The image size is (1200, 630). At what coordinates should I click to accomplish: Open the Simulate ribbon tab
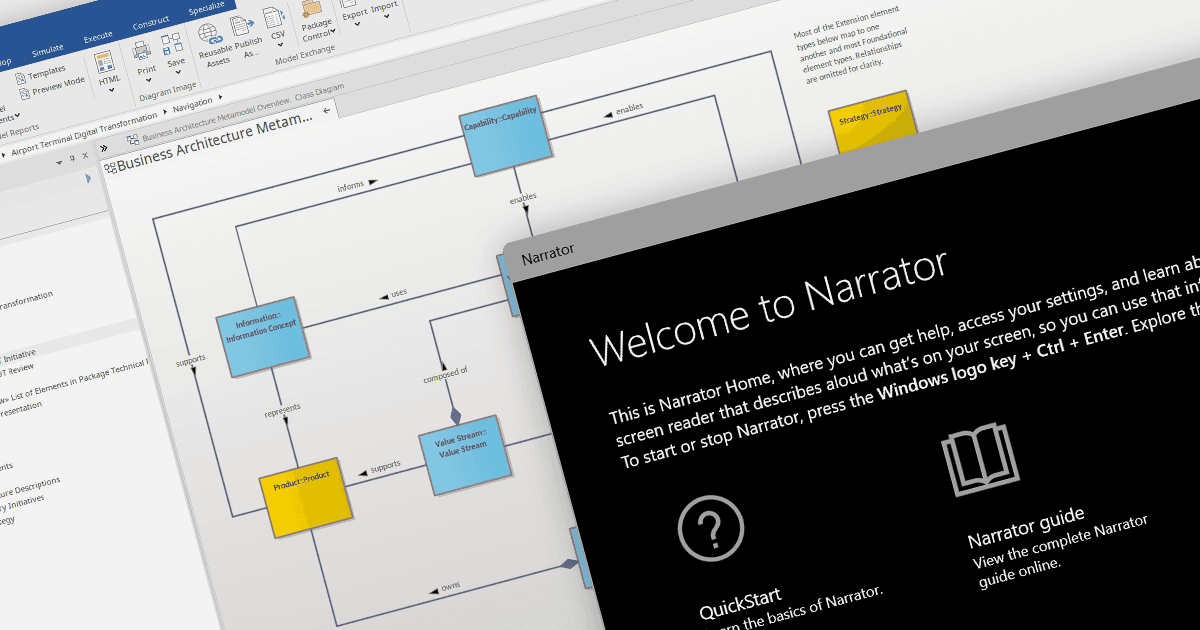(48, 50)
